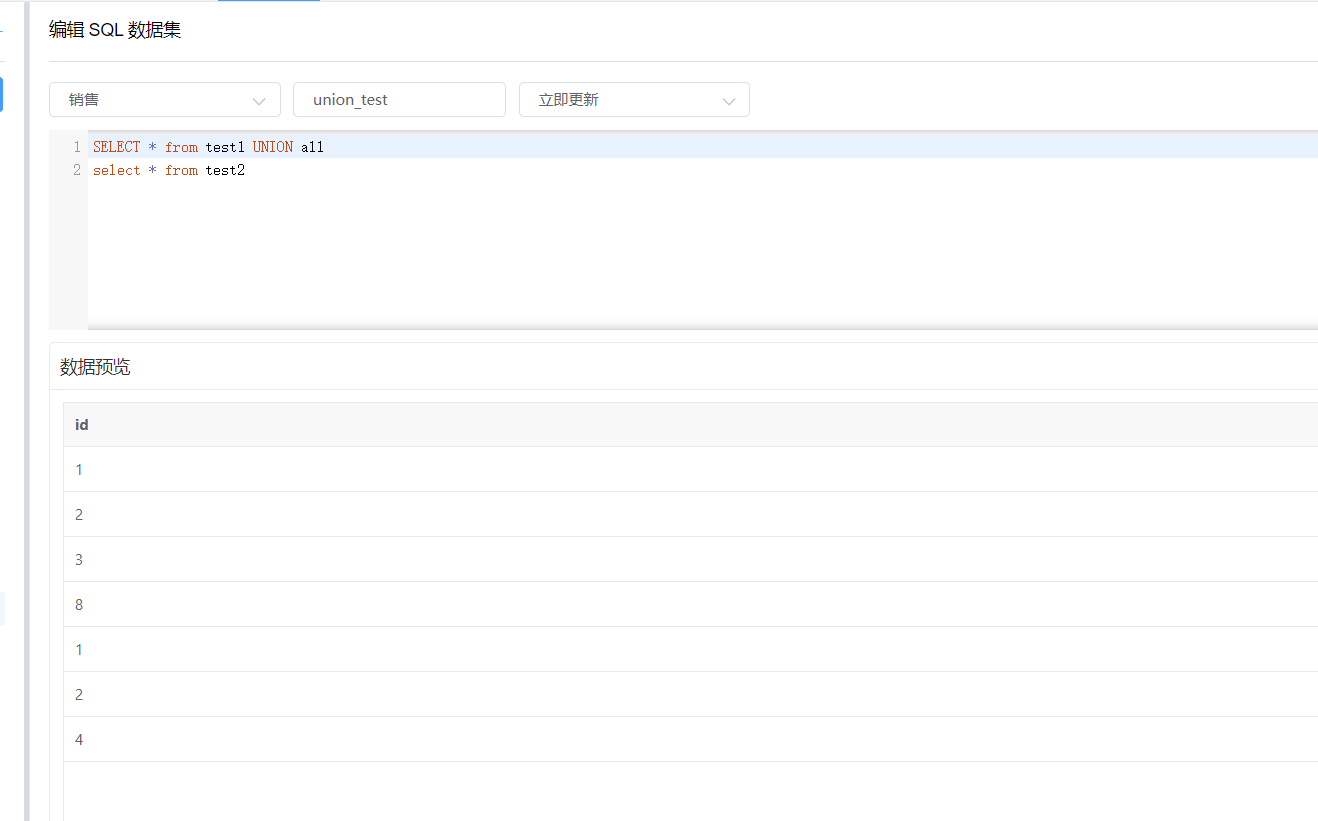Click the highlighted item in the left sidebar
Viewport: 1318px width, 821px height.
pos(2,94)
